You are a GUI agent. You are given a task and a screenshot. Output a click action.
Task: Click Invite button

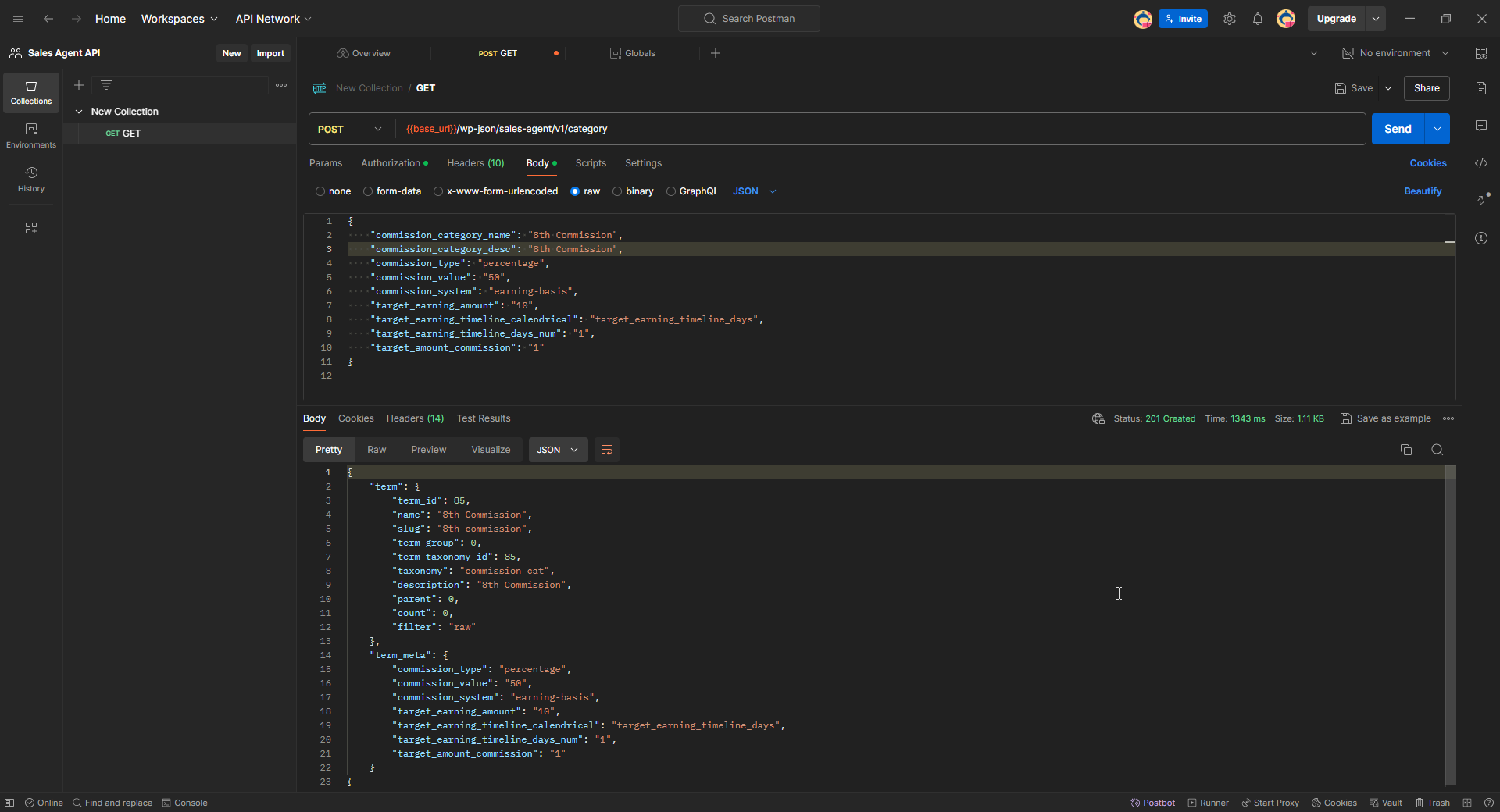[x=1184, y=19]
